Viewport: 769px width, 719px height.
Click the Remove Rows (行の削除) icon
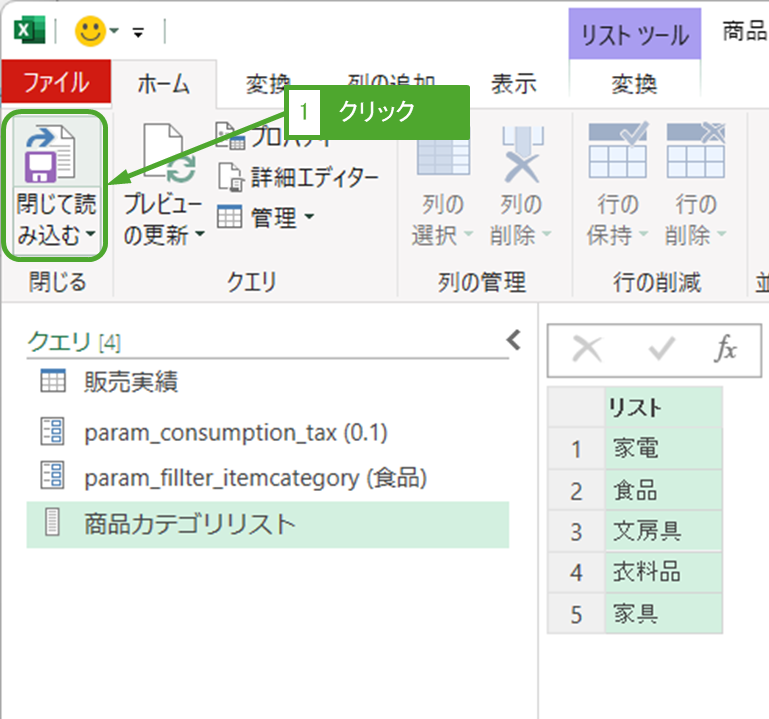695,156
